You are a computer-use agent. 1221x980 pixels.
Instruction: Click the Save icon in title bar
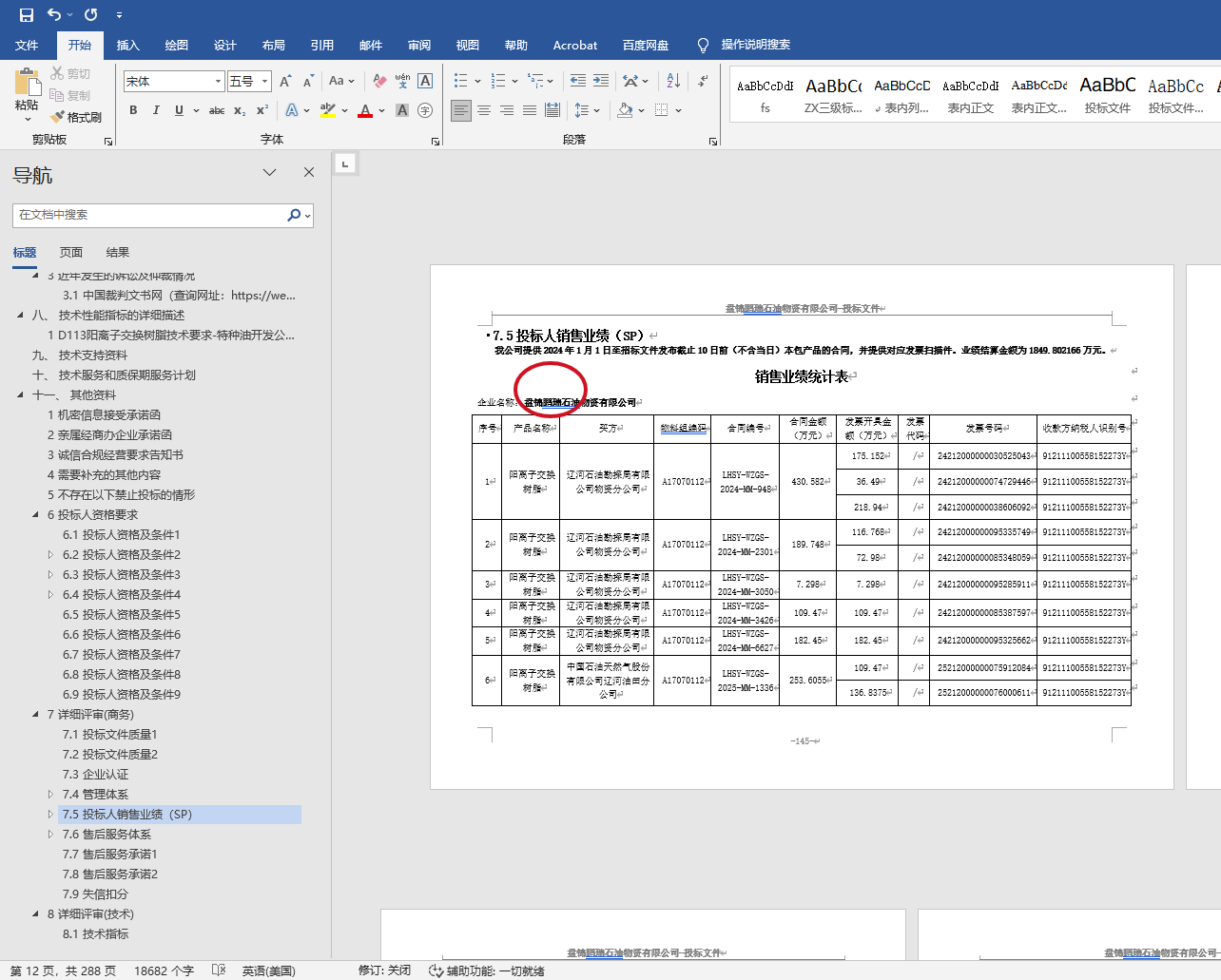click(x=26, y=14)
